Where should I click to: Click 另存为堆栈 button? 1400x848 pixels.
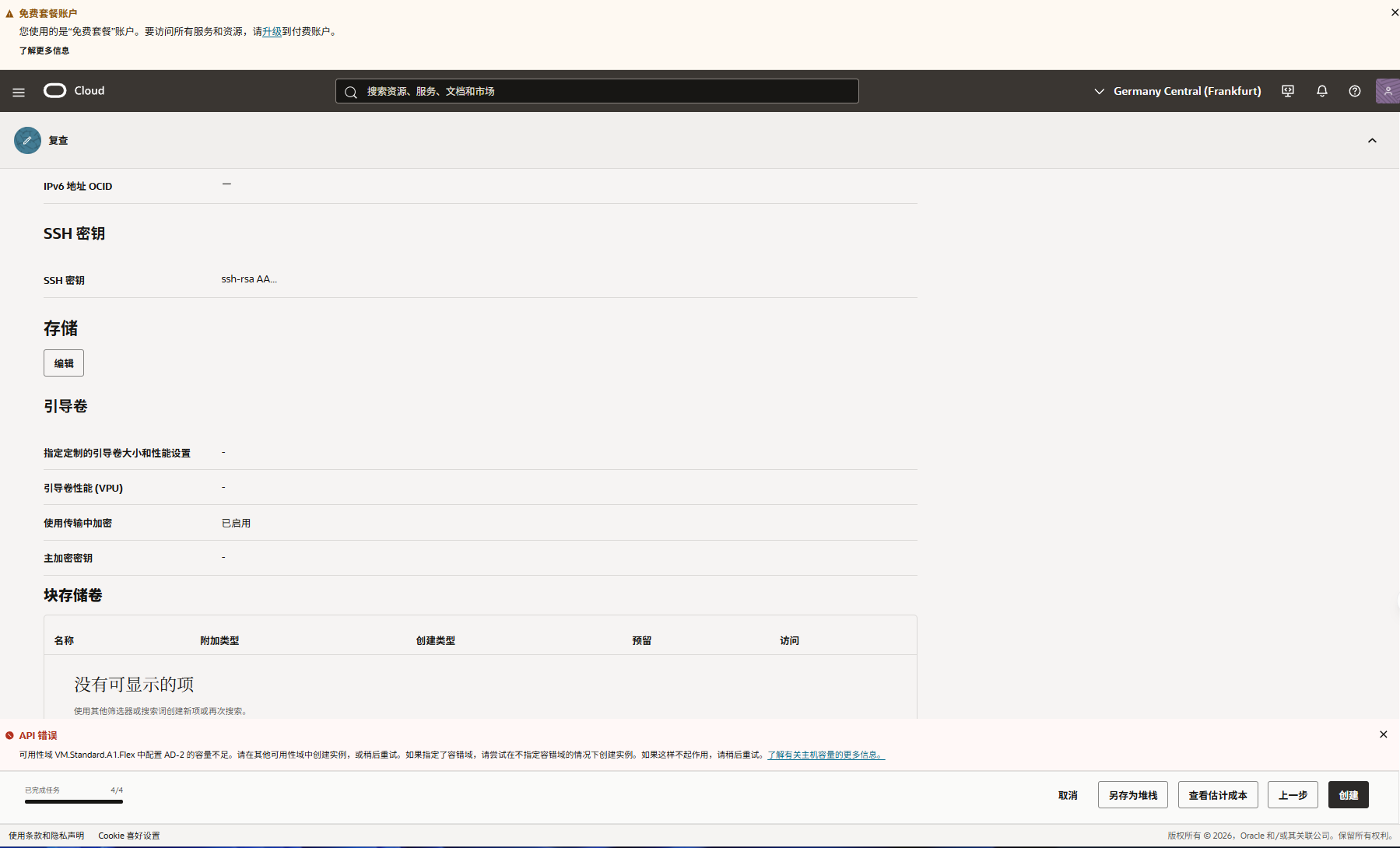[1133, 795]
